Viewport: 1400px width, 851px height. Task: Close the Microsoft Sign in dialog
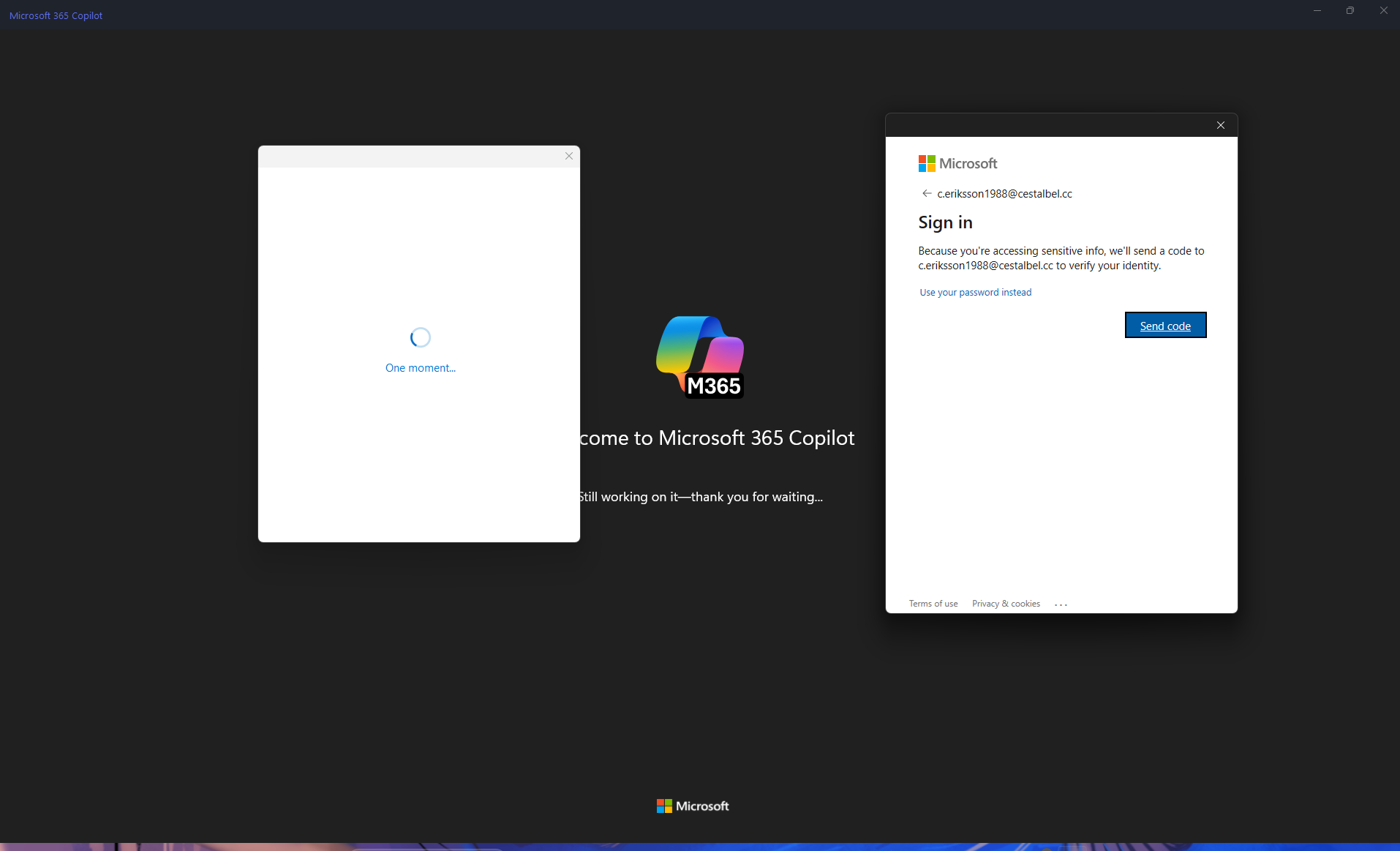click(x=1220, y=125)
